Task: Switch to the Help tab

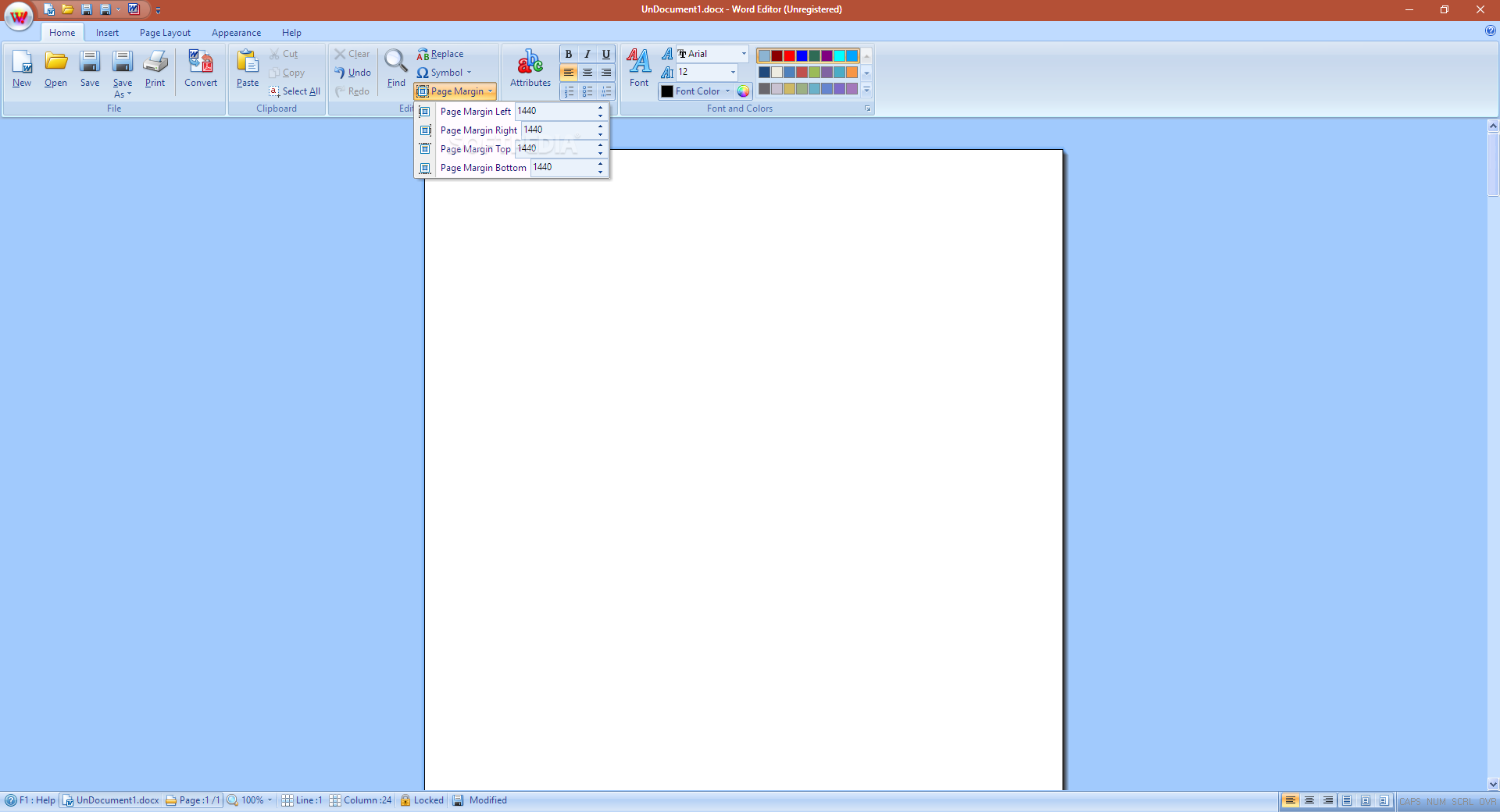Action: click(291, 33)
